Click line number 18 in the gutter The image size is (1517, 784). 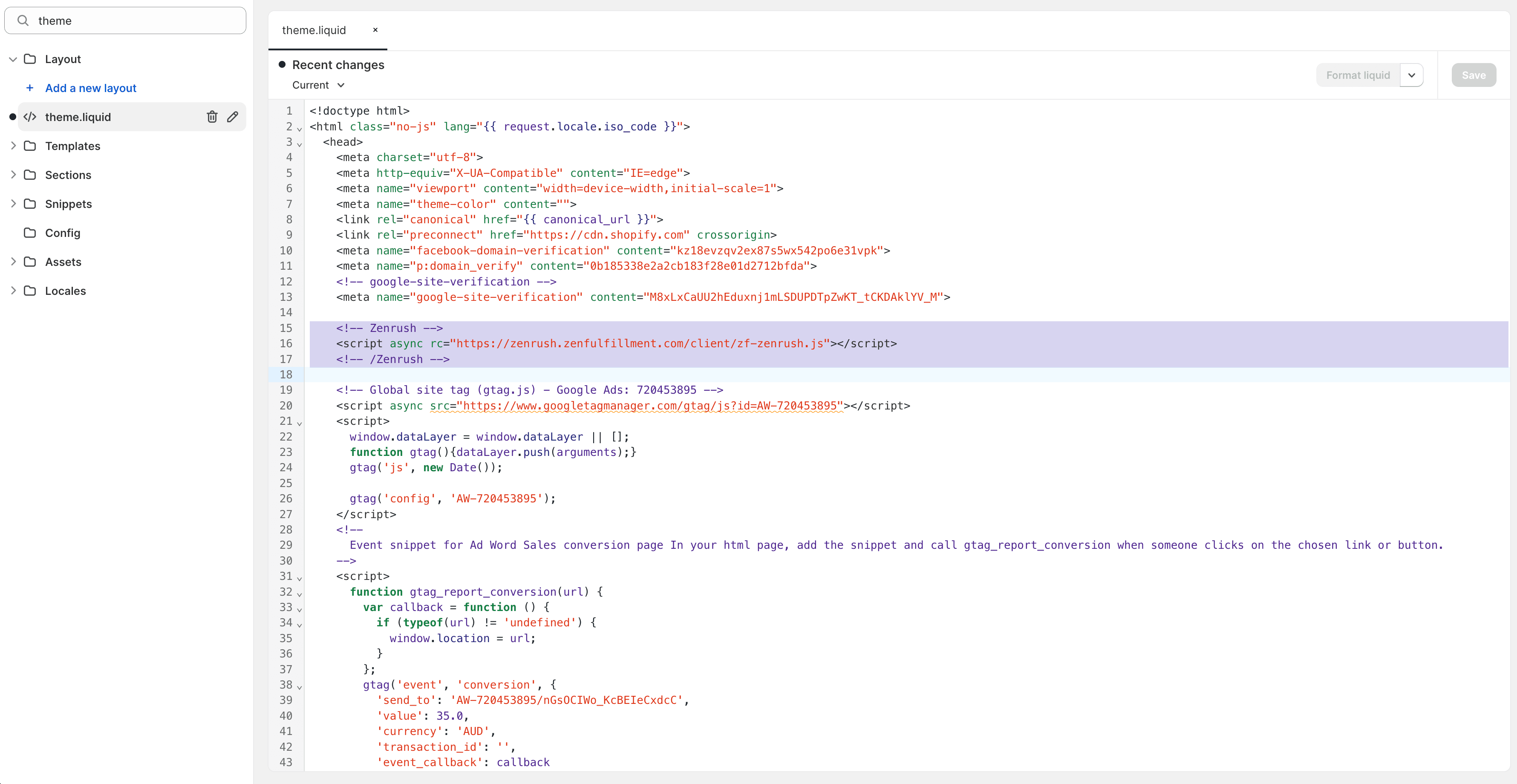click(286, 374)
